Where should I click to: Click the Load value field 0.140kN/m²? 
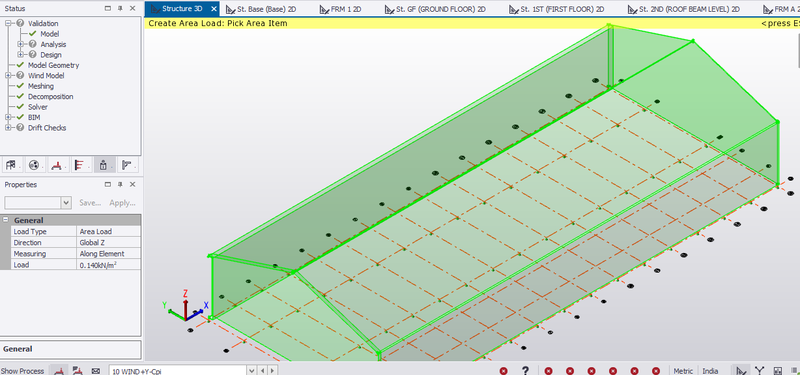(109, 265)
